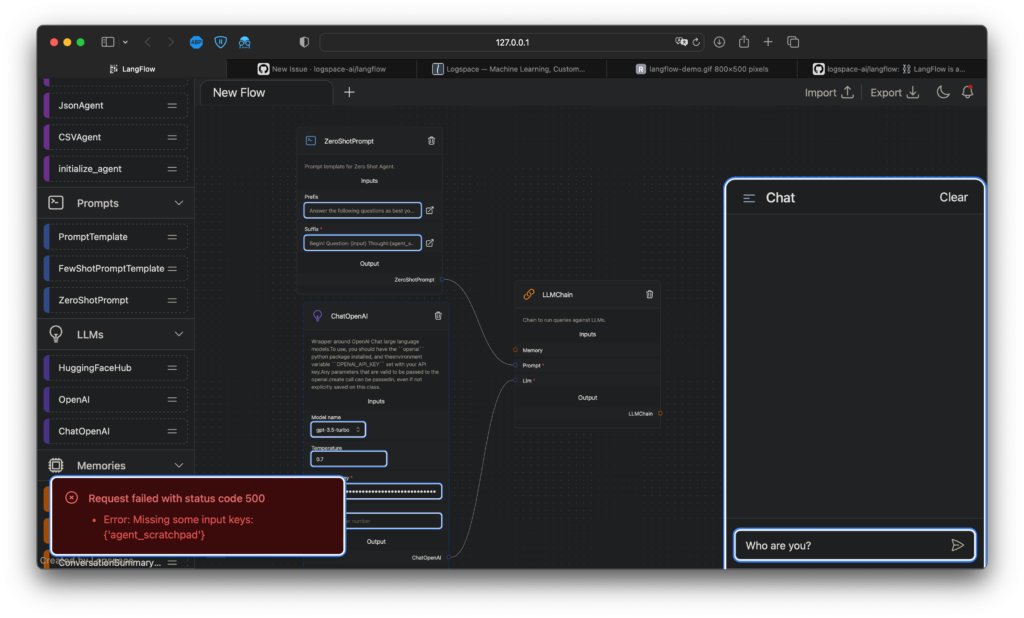Delete the ZeroShotPrompt node with trash icon
Screen dimensions: 1024x618
pos(431,141)
